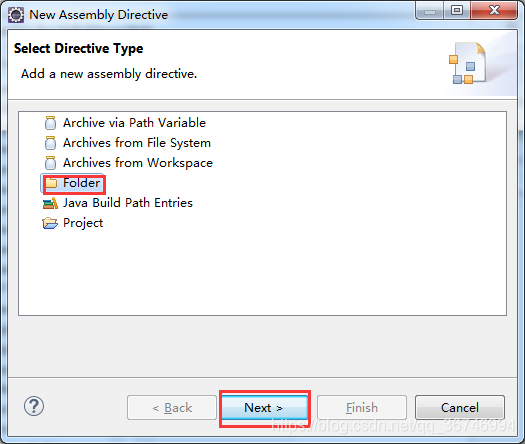Select Java Build Path Entries directive

(128, 203)
